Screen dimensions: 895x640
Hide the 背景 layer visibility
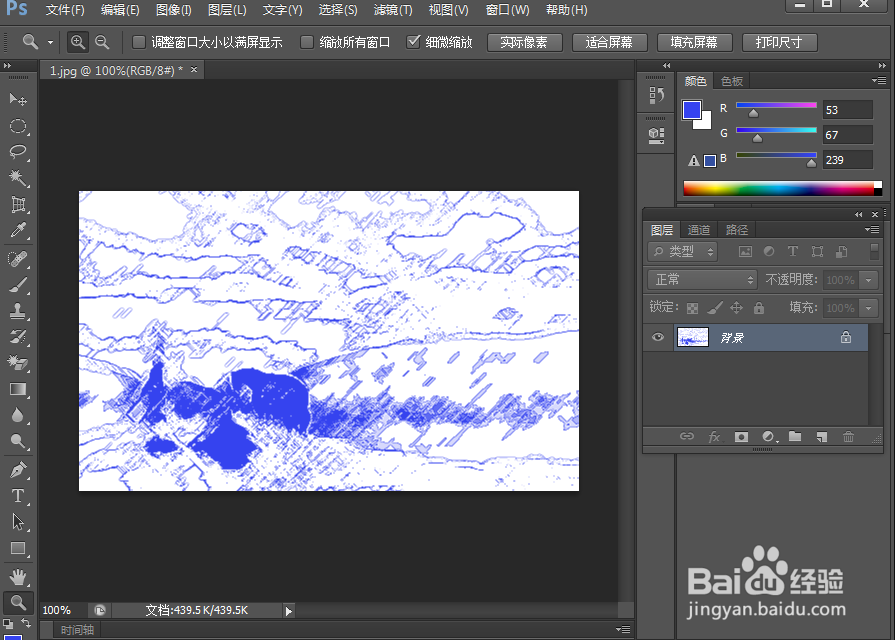[x=657, y=337]
